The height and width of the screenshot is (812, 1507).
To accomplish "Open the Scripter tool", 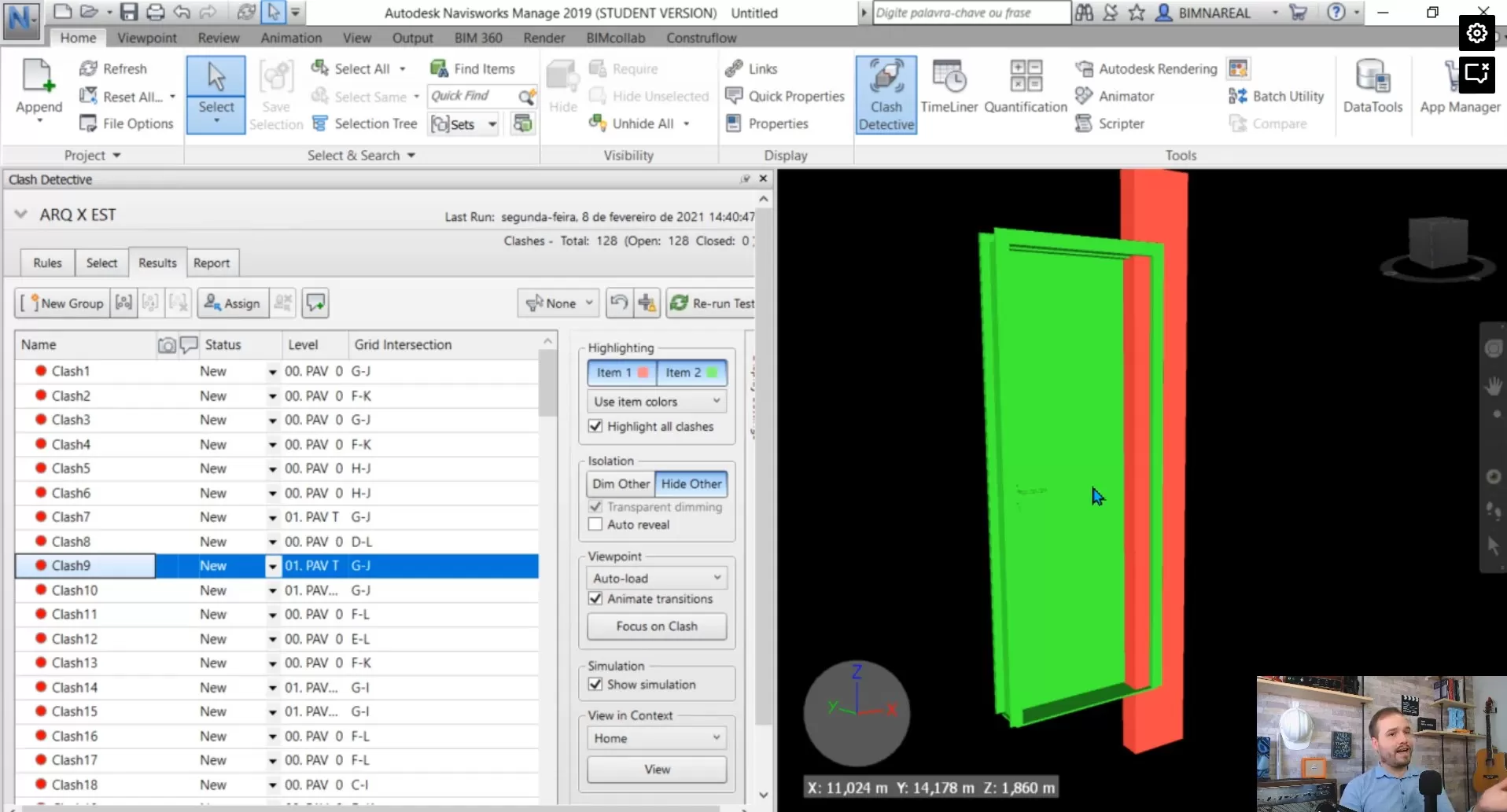I will [x=1111, y=123].
